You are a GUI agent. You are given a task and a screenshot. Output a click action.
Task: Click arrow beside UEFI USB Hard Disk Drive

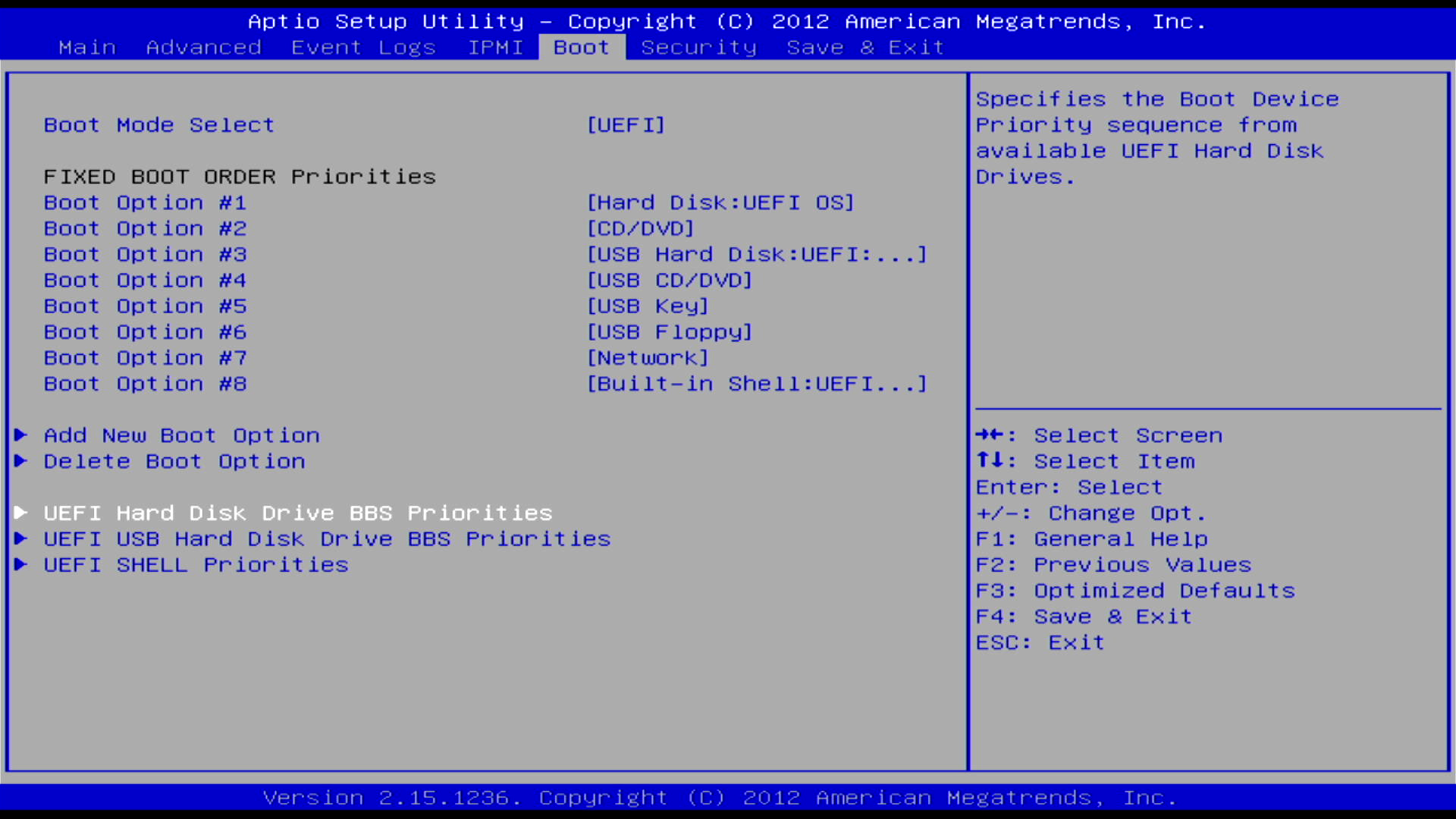(x=21, y=539)
